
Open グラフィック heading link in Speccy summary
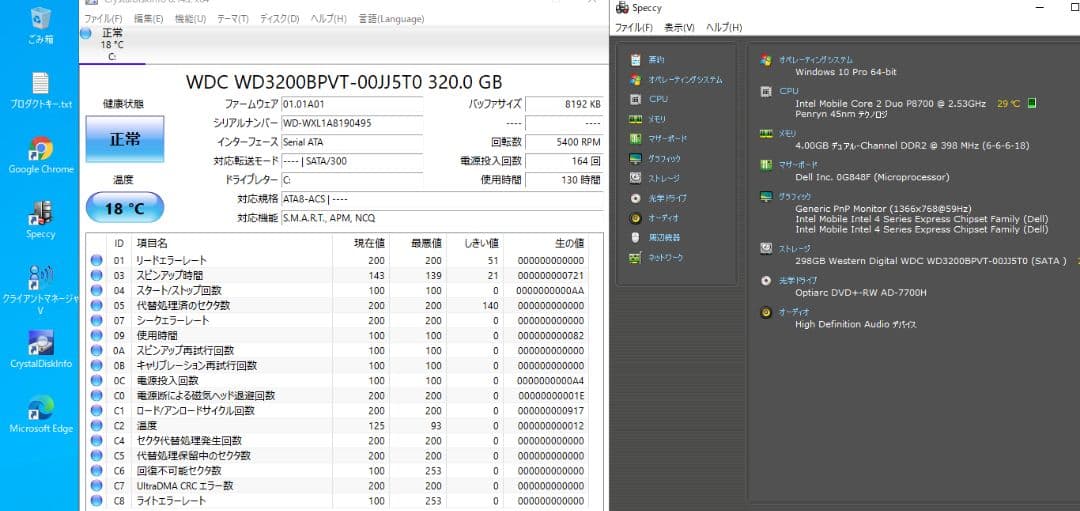[795, 196]
